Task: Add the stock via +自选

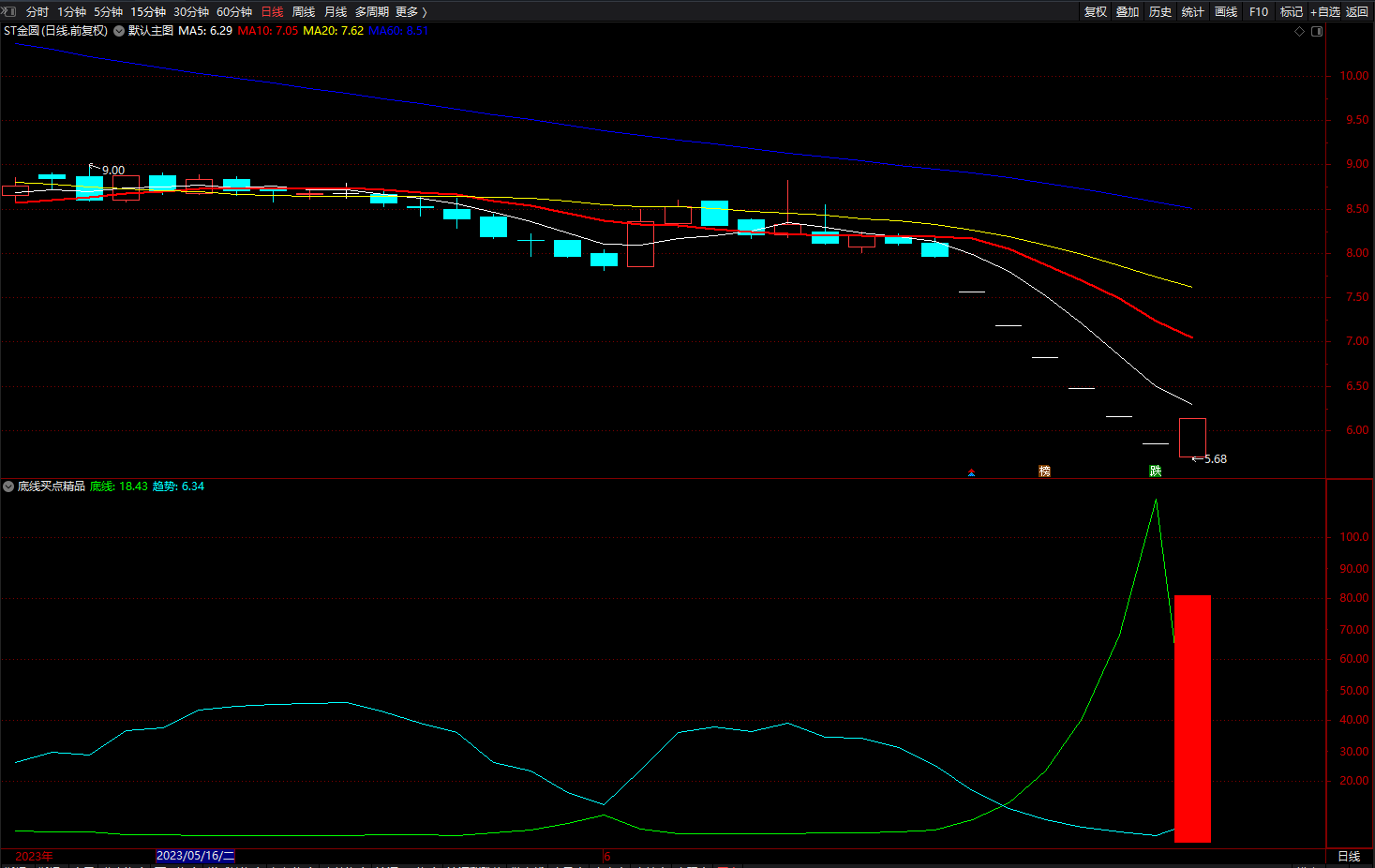Action: pos(1324,12)
